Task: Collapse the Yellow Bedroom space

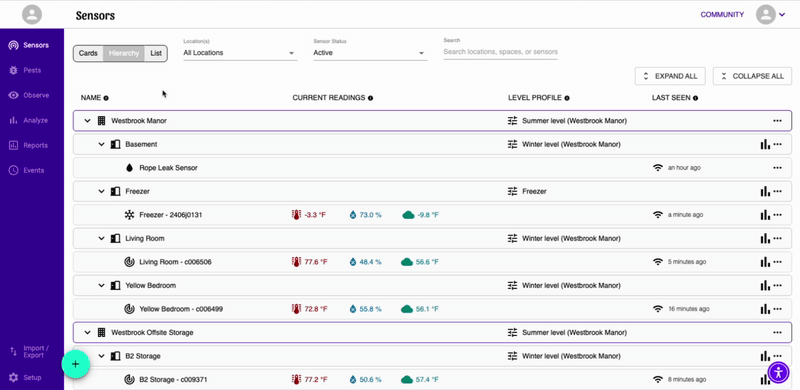Action: pos(102,285)
